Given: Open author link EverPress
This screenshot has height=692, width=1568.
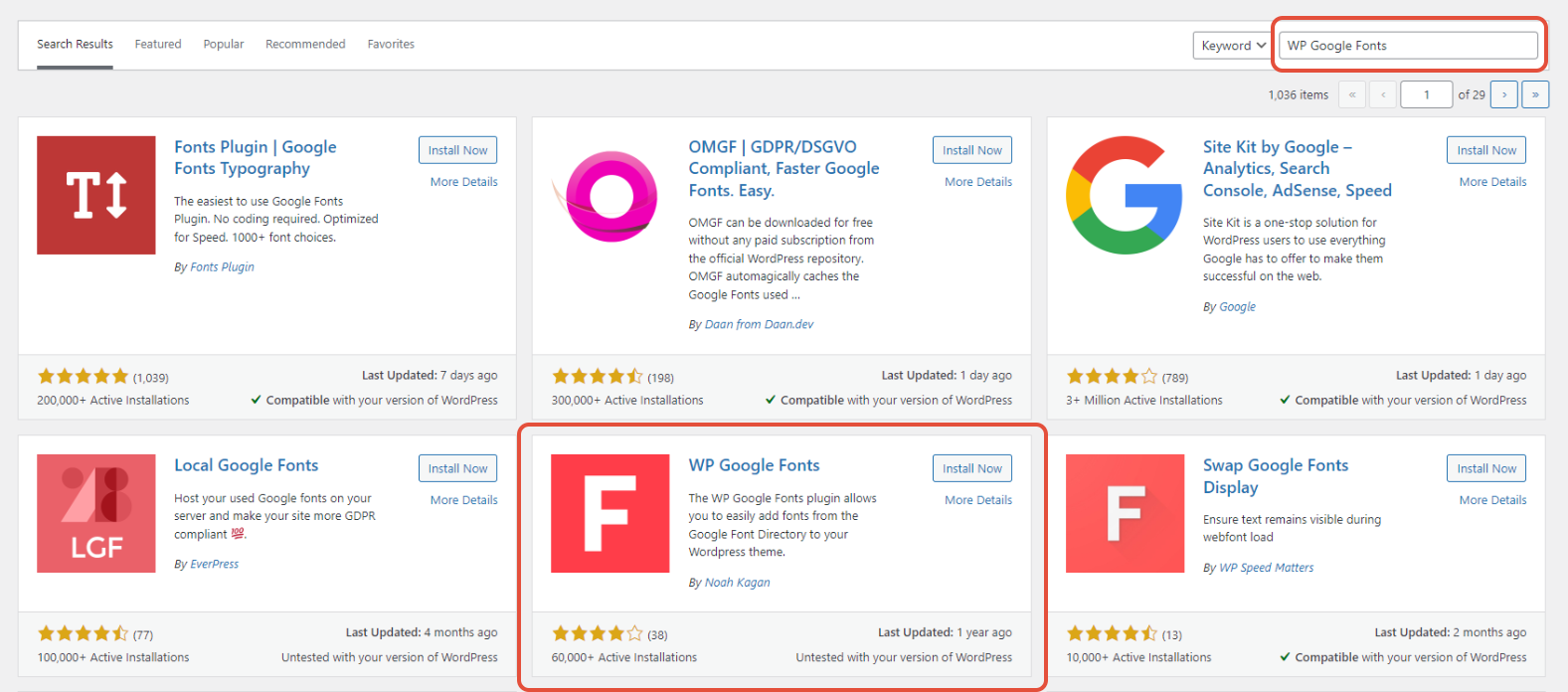Looking at the screenshot, I should pyautogui.click(x=214, y=564).
